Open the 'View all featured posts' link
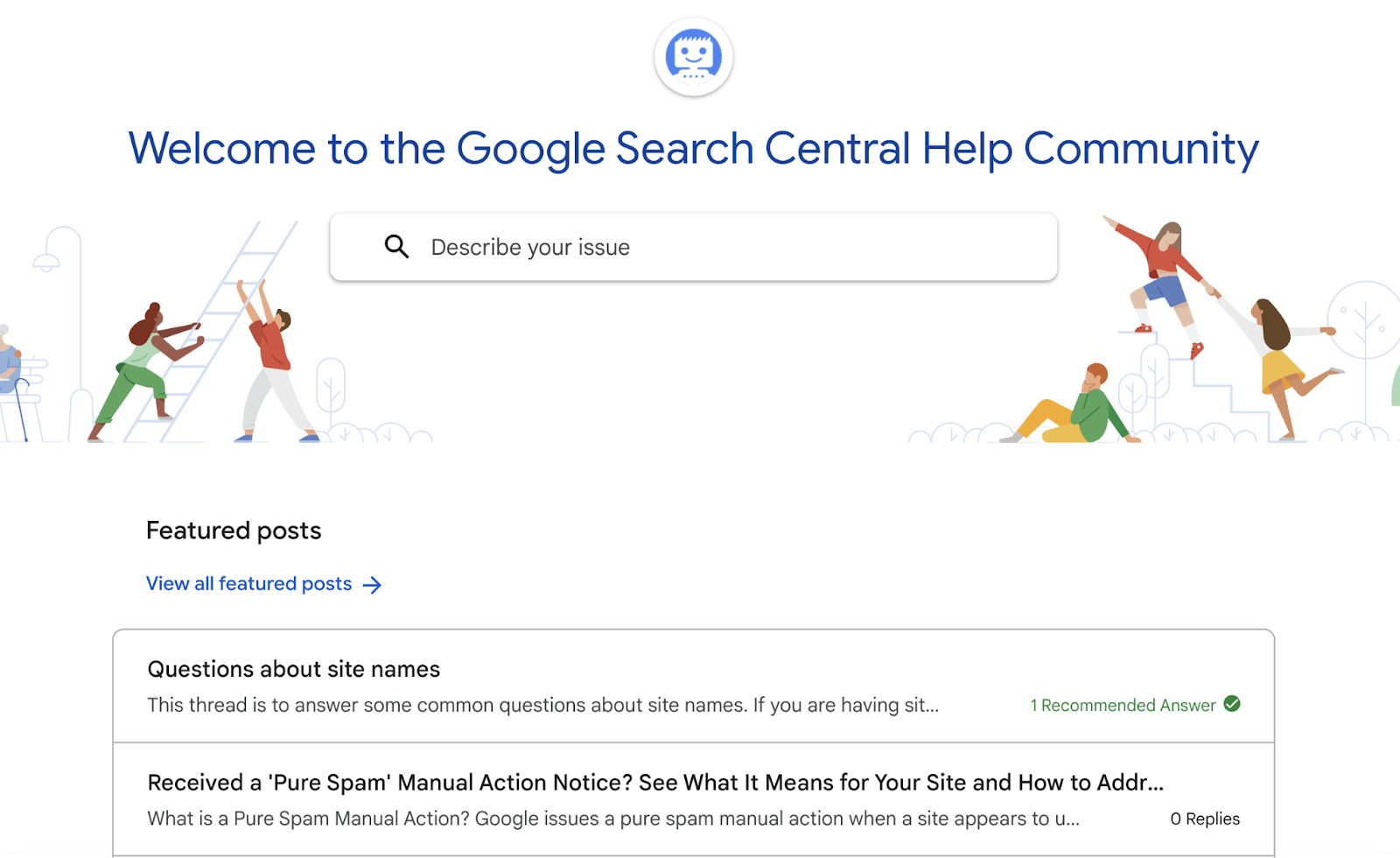Image resolution: width=1400 pixels, height=858 pixels. (x=248, y=583)
